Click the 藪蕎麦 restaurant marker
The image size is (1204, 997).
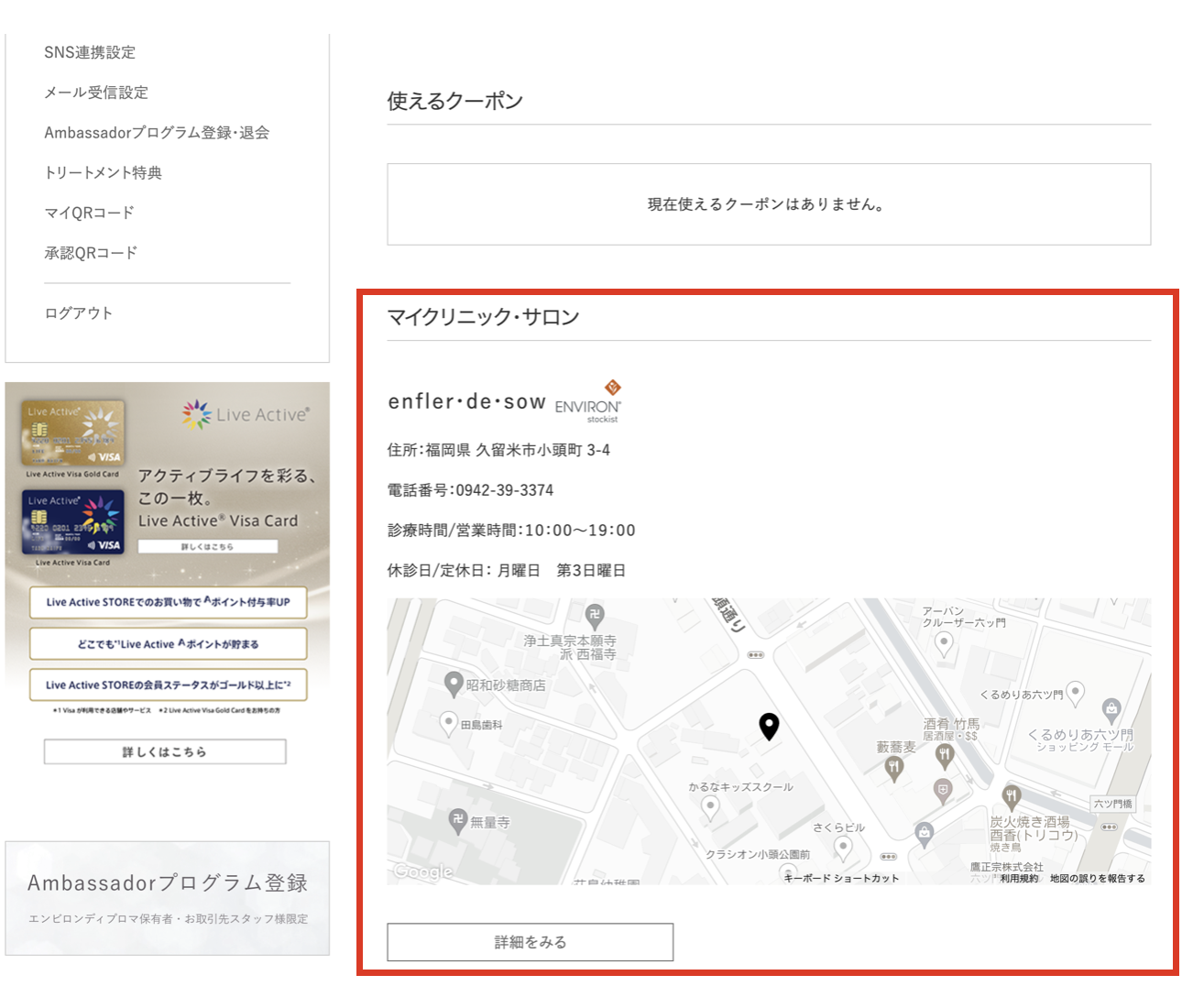pyautogui.click(x=894, y=769)
